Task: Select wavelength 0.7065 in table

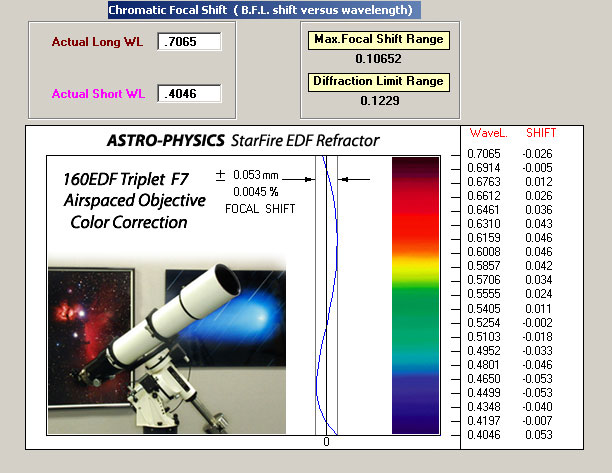Action: (484, 154)
